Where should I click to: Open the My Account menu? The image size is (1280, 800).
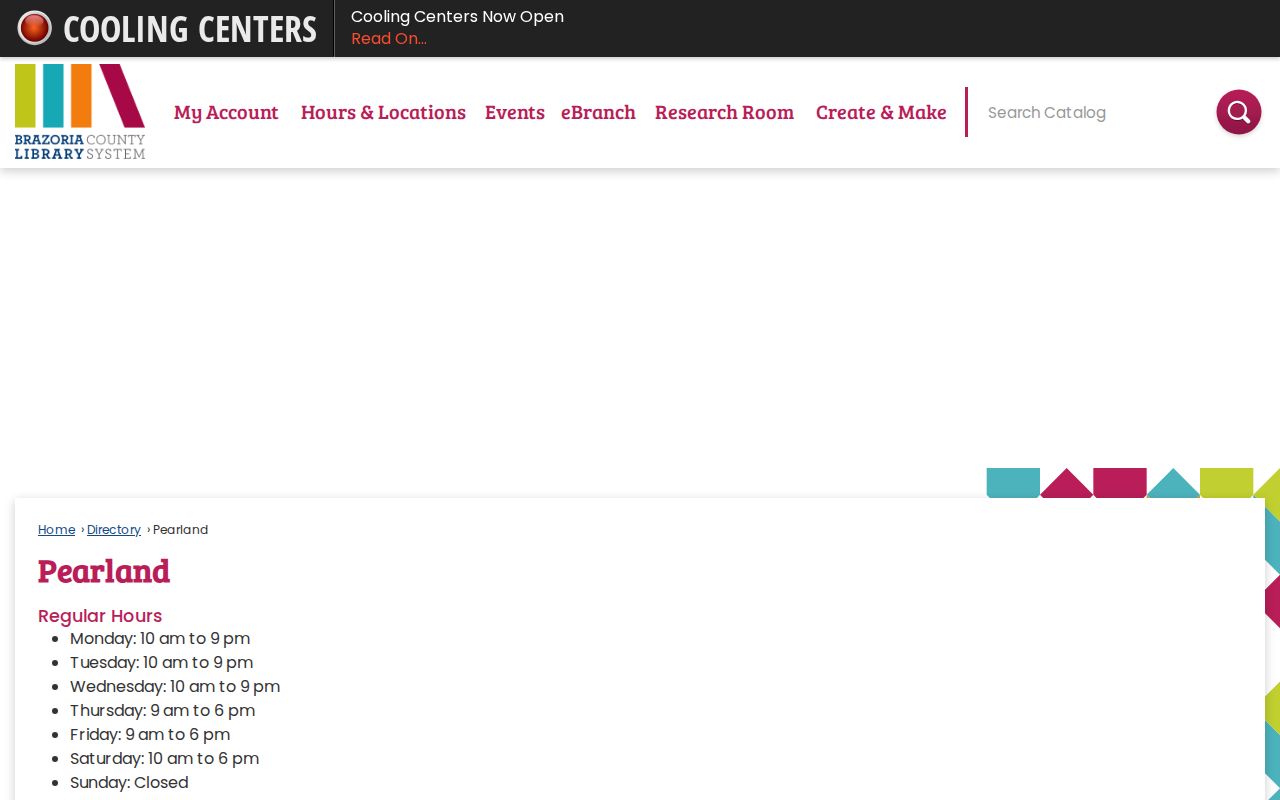(226, 112)
